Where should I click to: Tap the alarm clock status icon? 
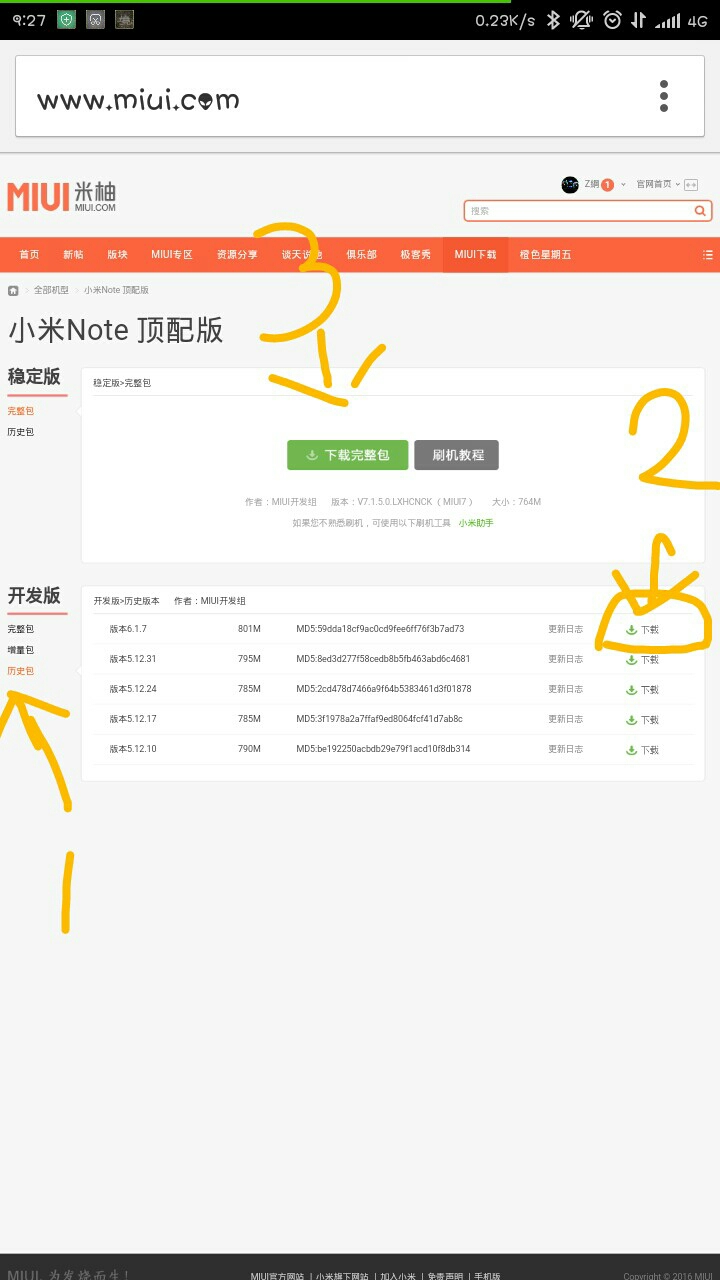coord(612,20)
